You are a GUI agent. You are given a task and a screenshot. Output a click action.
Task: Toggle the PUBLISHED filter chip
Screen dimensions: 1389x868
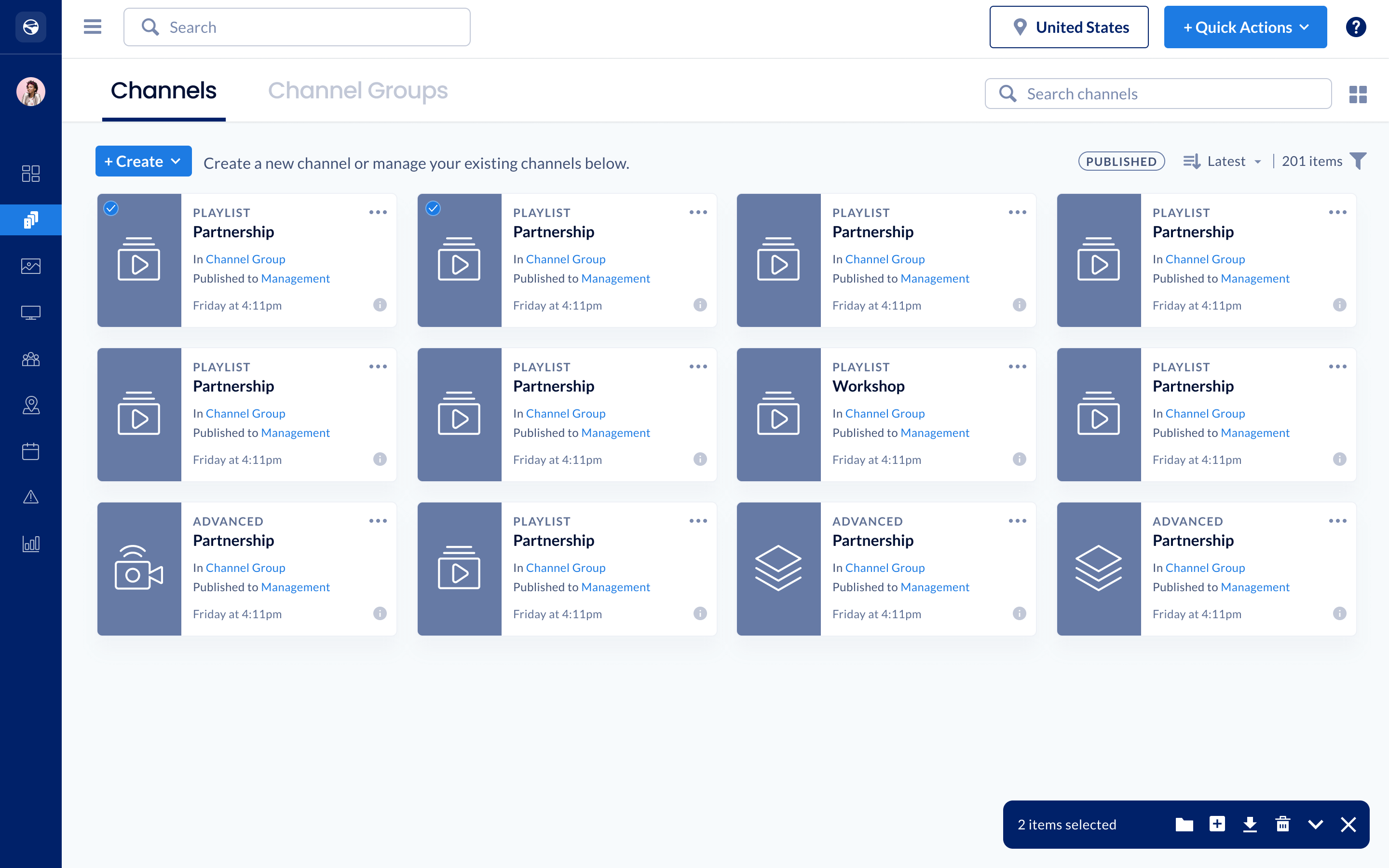click(1121, 162)
